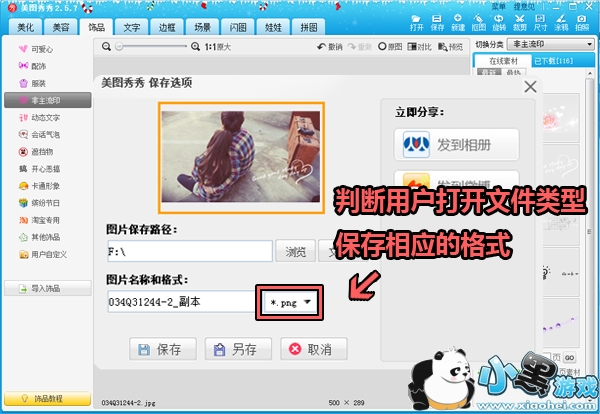Click the zoom-out magnifier icon

(x=106, y=47)
